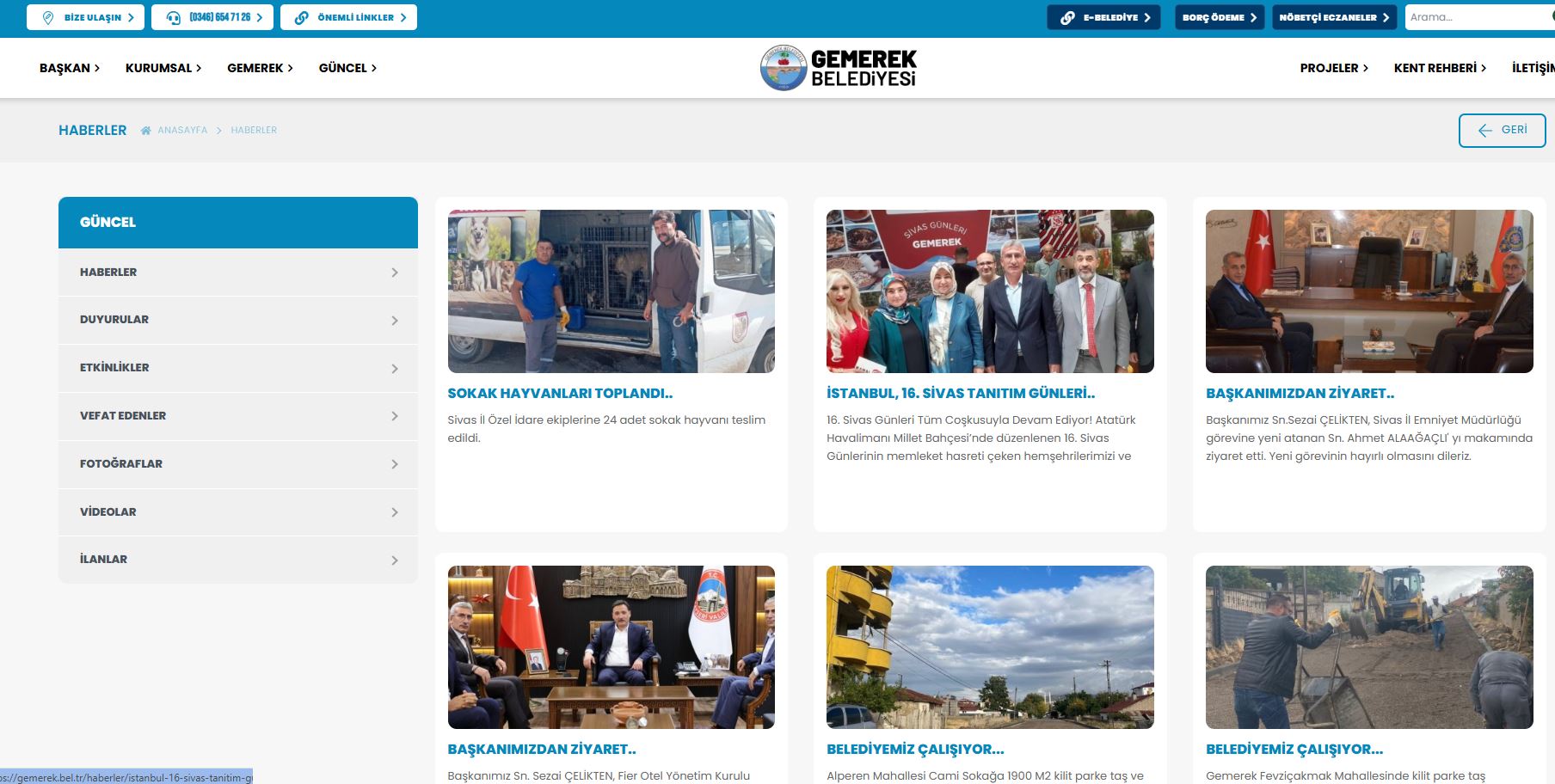This screenshot has width=1555, height=784.
Task: Go to Anasayfa in the breadcrumb
Action: (182, 131)
